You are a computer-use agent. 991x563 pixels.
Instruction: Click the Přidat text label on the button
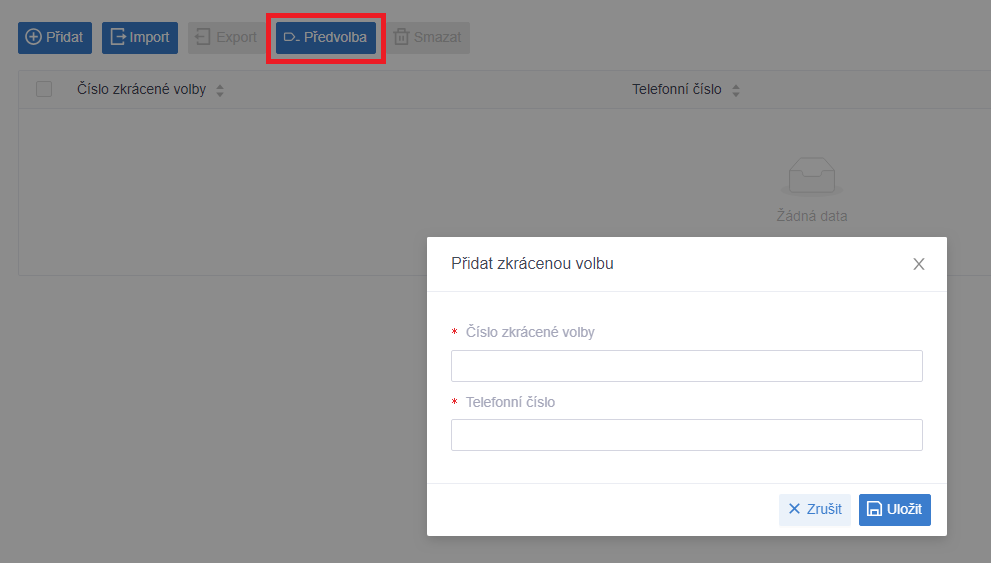[x=64, y=37]
